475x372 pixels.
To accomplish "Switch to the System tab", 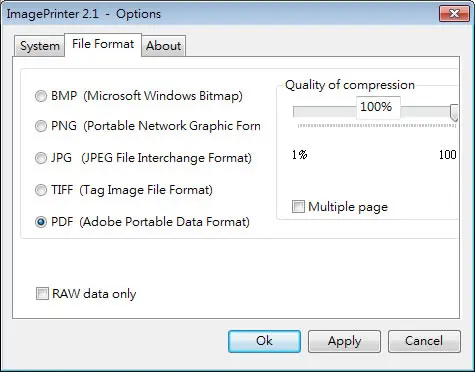I will [x=40, y=46].
